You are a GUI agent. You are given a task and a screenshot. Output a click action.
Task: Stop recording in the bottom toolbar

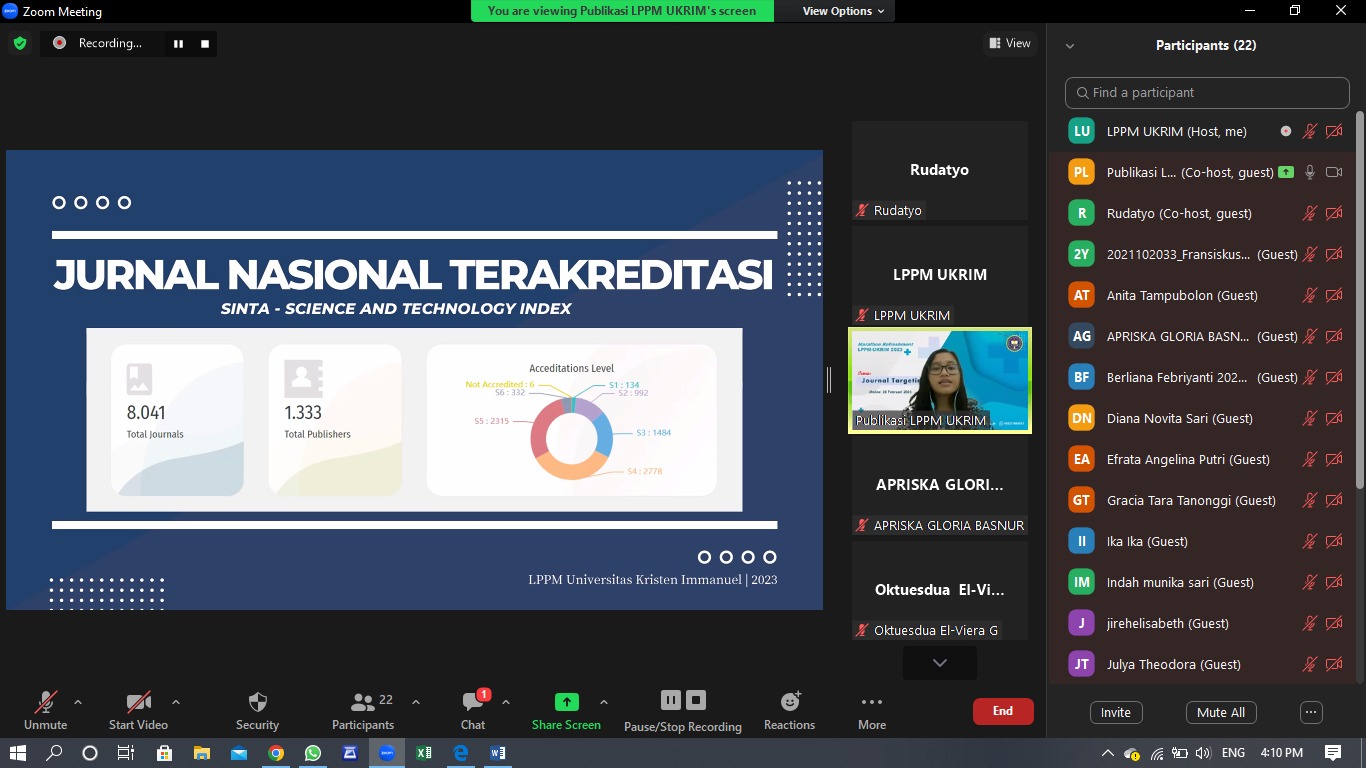point(696,700)
